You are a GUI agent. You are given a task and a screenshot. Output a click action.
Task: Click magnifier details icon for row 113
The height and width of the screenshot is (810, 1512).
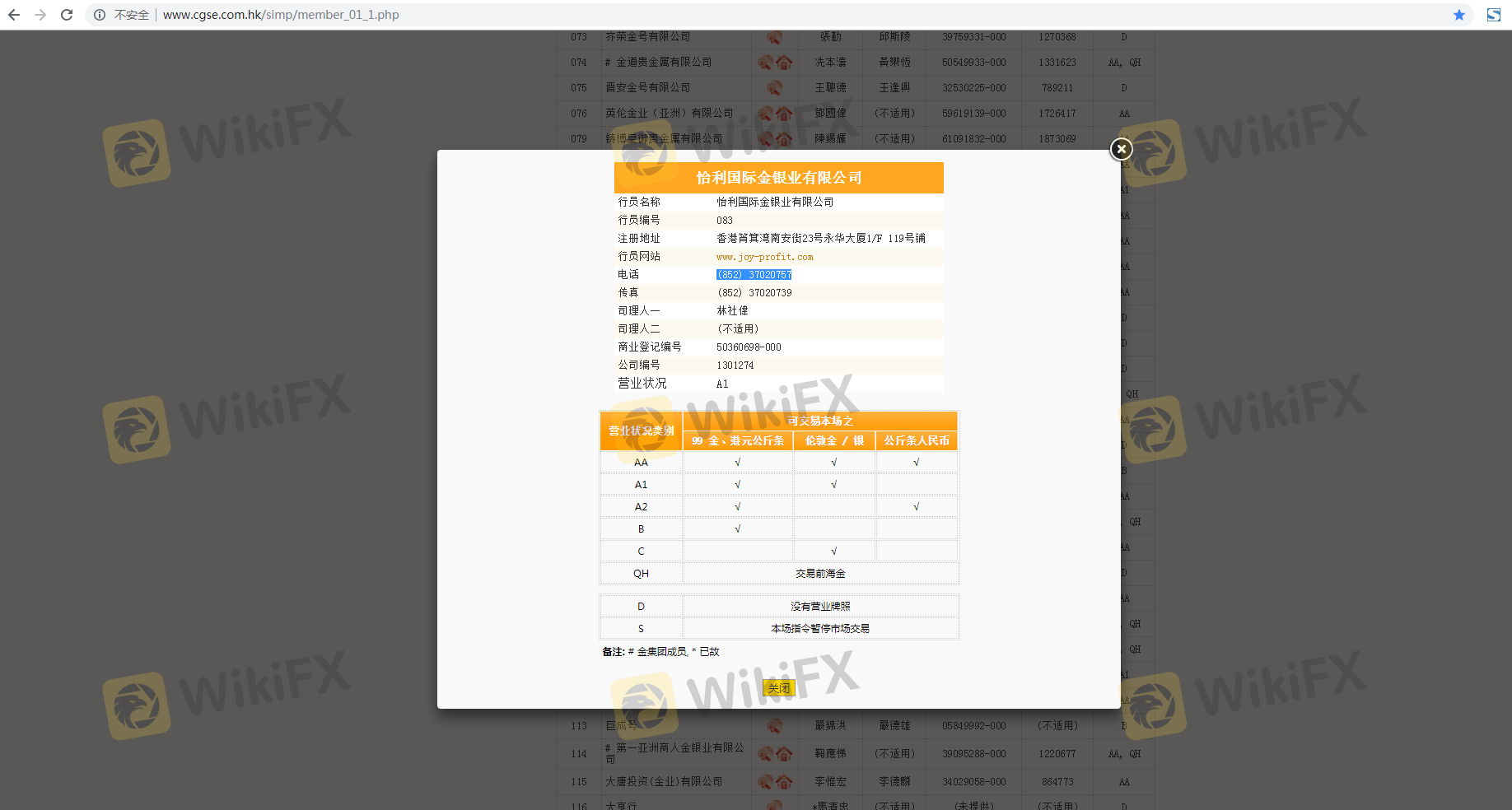click(x=774, y=726)
